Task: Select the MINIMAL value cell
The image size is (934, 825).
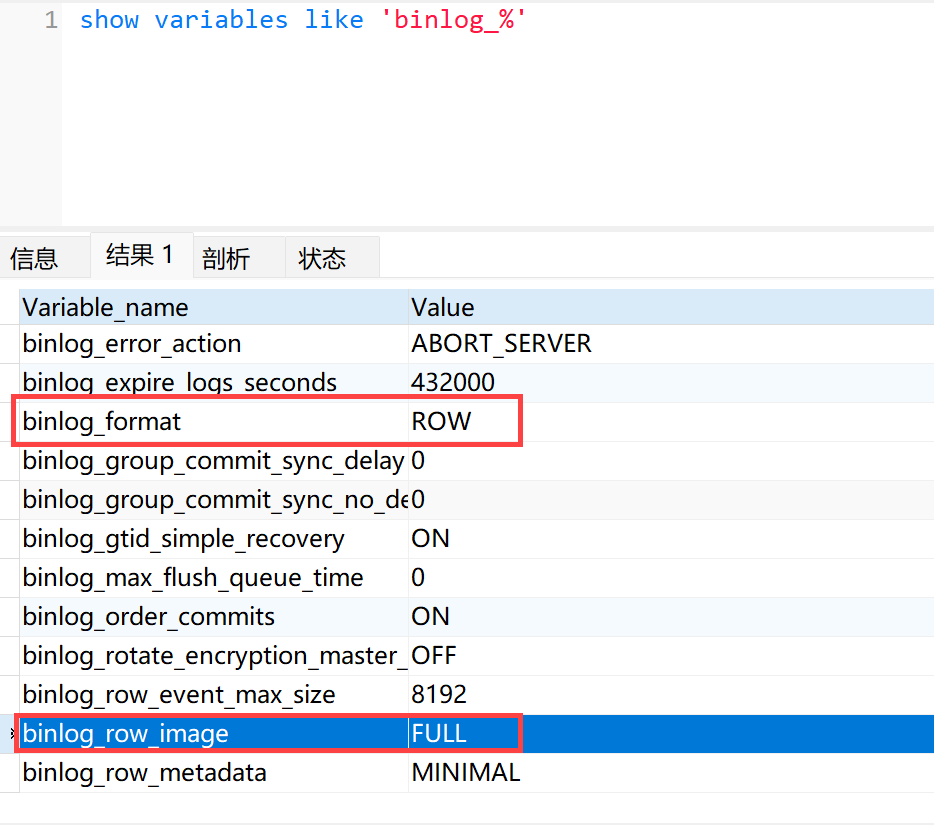Action: point(671,773)
